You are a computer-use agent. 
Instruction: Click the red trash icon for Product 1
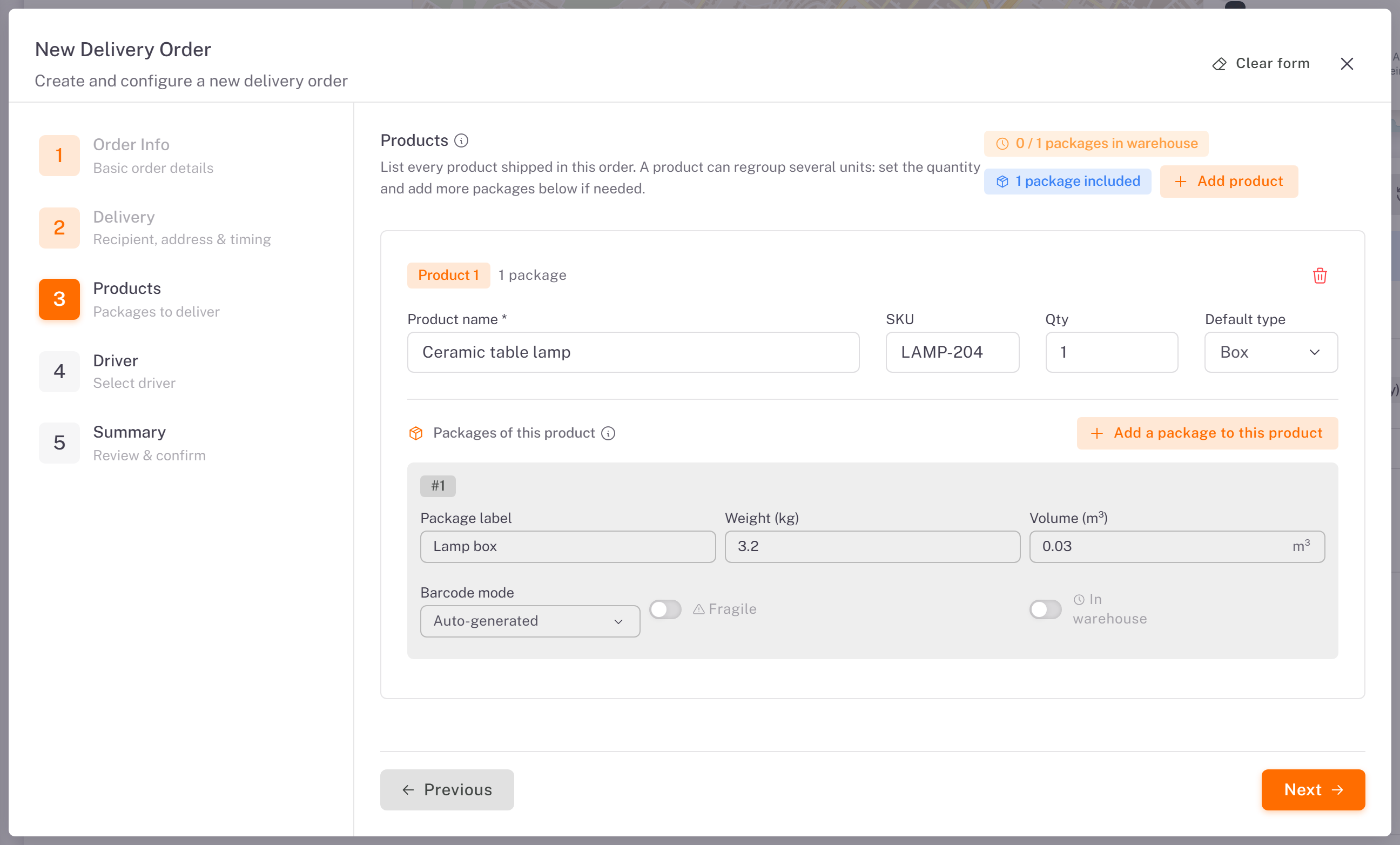(1320, 276)
